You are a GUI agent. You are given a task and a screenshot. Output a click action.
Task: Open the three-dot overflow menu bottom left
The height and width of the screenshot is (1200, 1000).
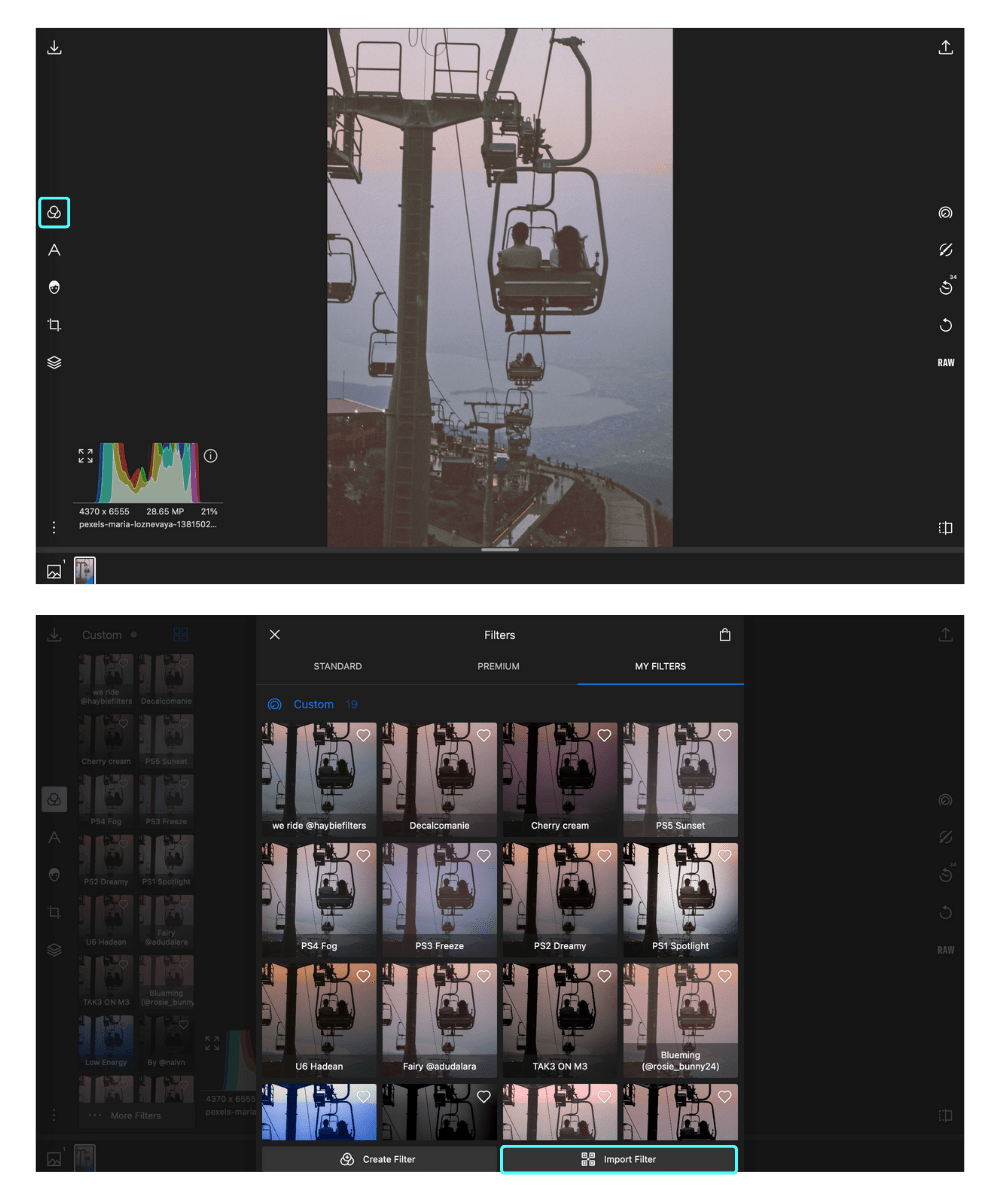click(54, 526)
